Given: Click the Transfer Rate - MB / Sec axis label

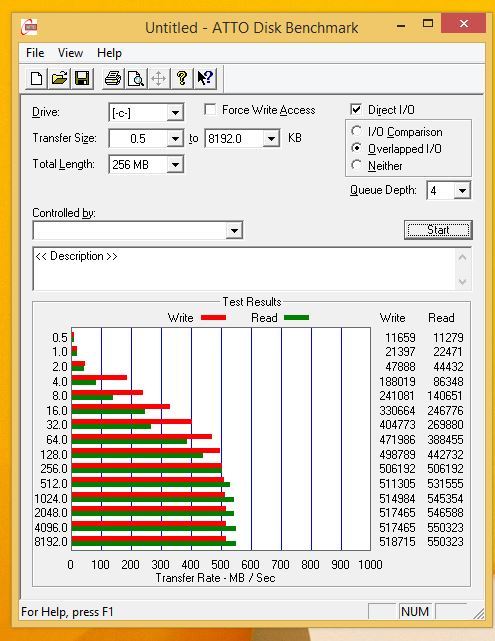Looking at the screenshot, I should click(x=215, y=578).
